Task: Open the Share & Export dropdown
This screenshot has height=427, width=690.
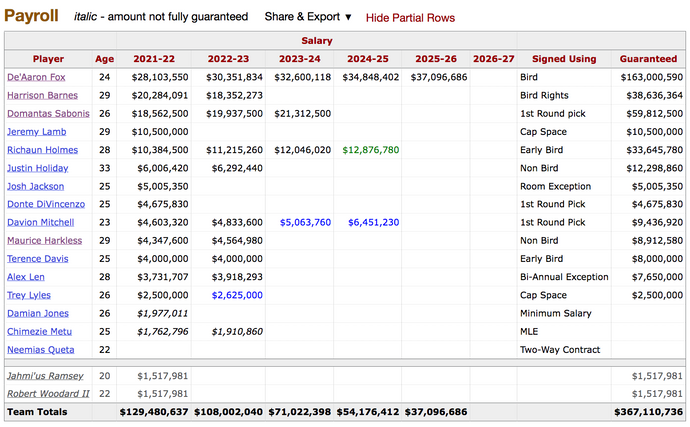Action: pyautogui.click(x=308, y=17)
